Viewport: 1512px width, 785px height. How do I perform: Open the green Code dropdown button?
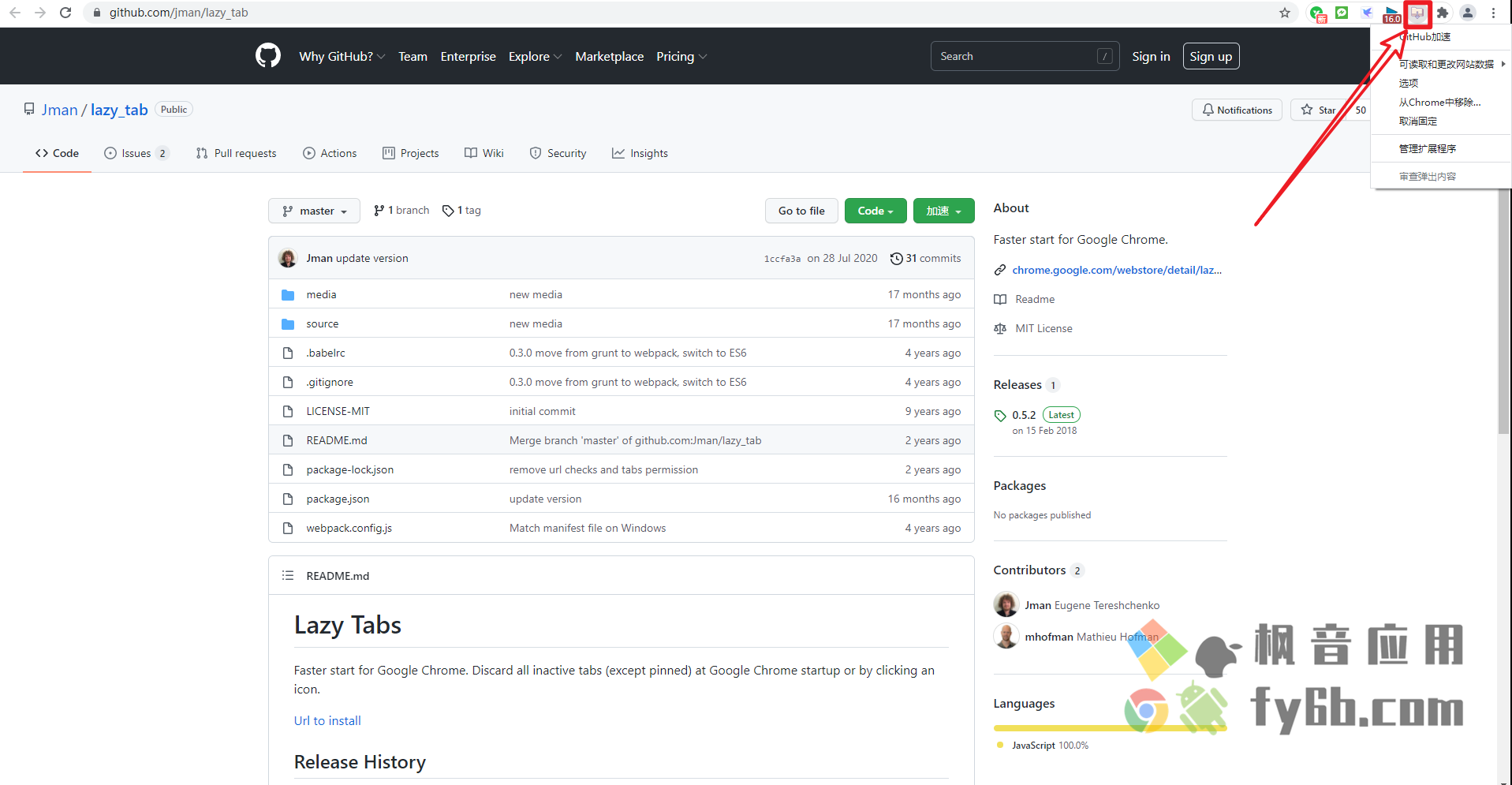tap(875, 211)
